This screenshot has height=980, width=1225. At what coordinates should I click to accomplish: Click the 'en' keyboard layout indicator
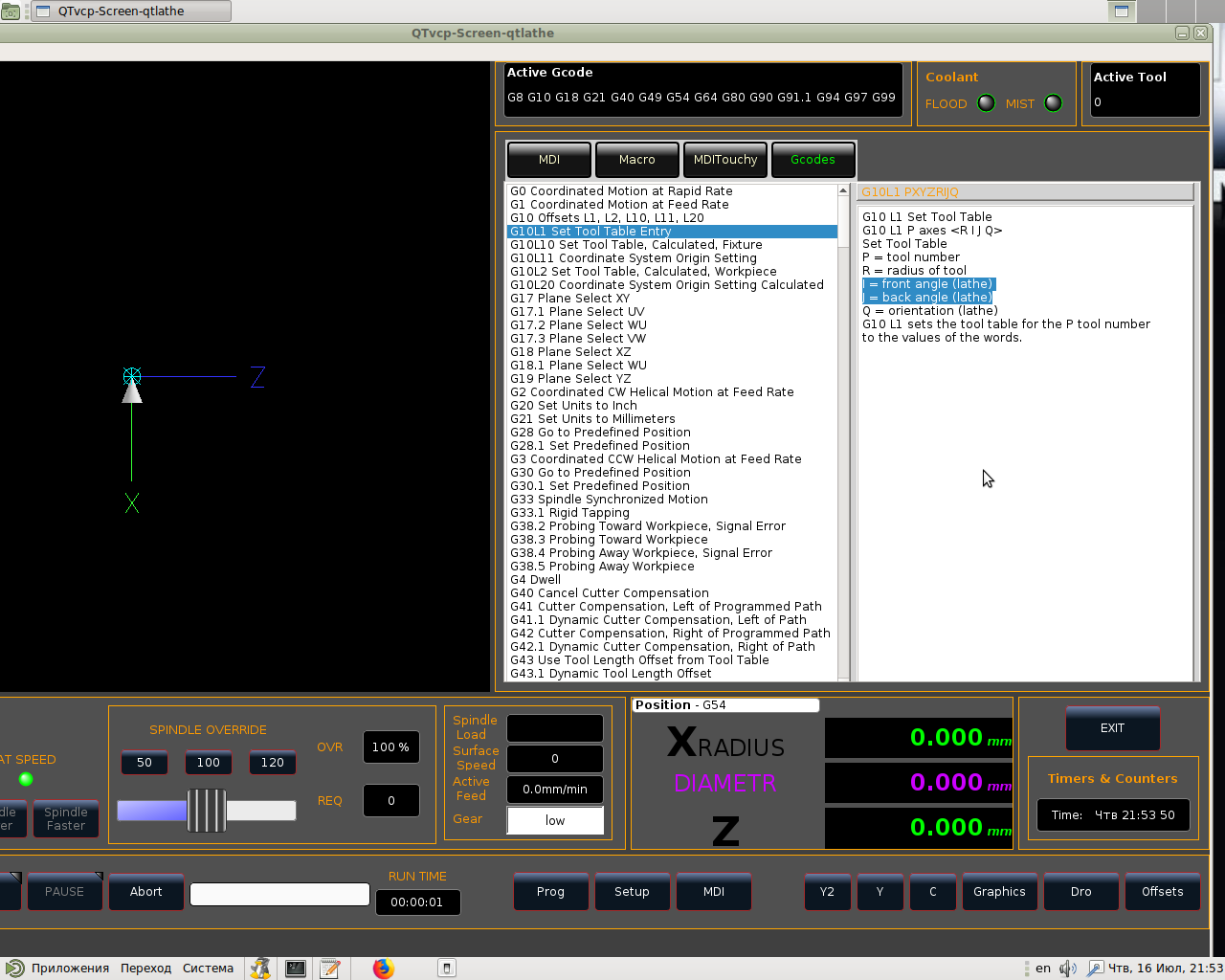coord(1043,969)
